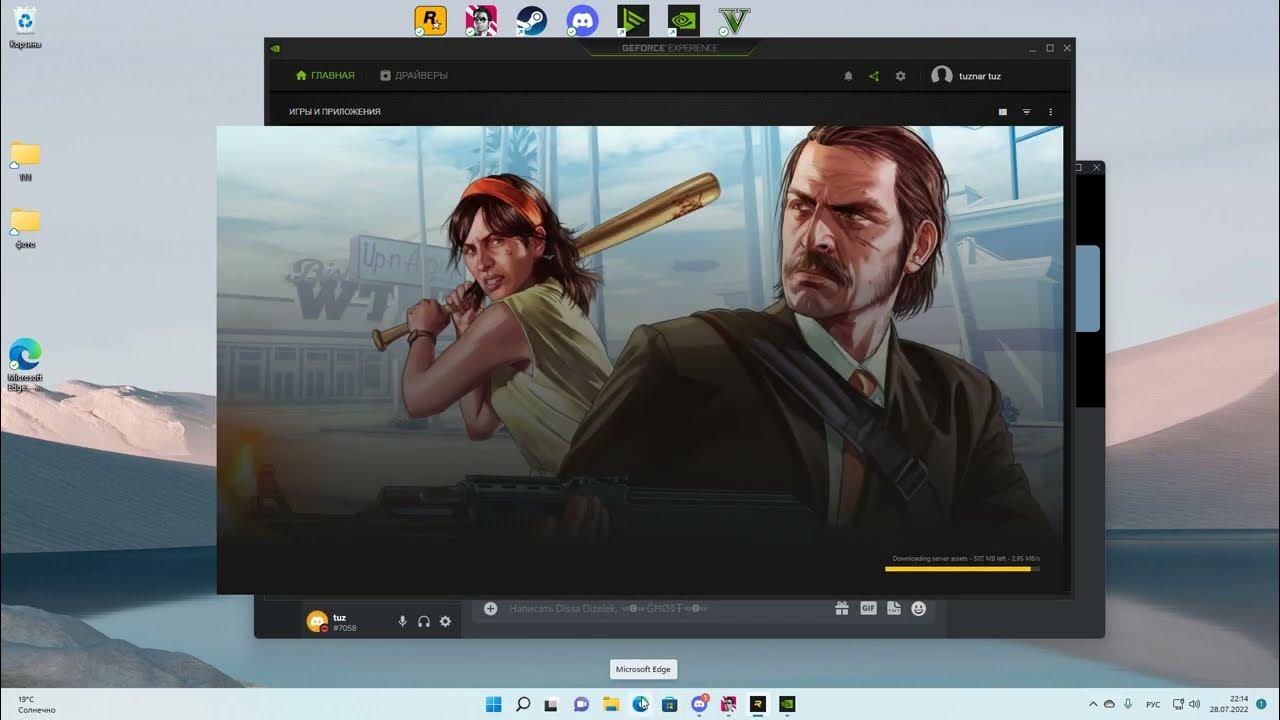Open the games filter icon
This screenshot has width=1280, height=720.
coord(1026,112)
